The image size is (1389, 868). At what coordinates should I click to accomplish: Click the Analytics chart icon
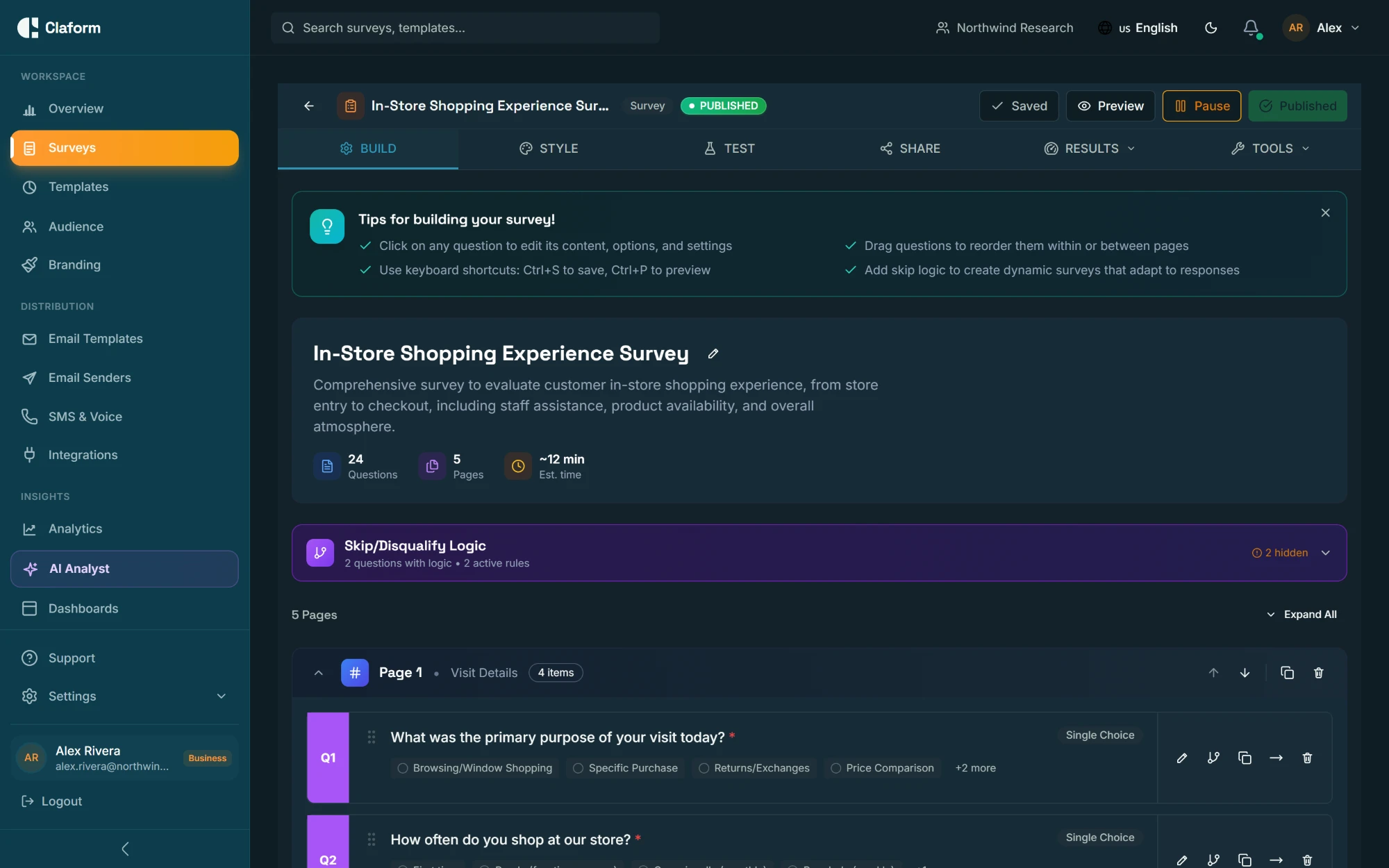(29, 529)
